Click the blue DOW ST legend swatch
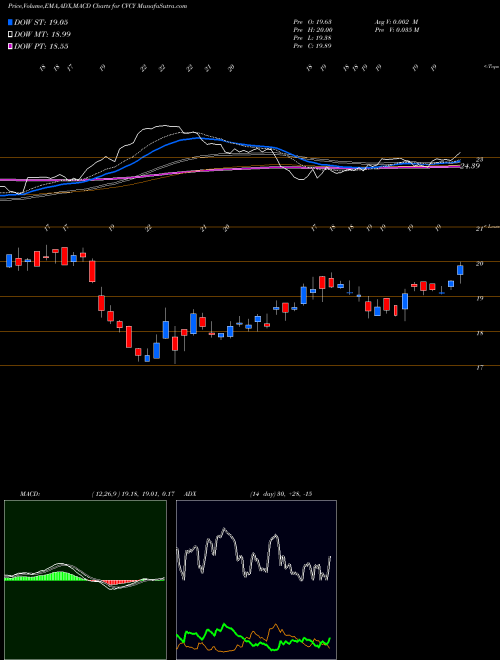 (x=11, y=22)
